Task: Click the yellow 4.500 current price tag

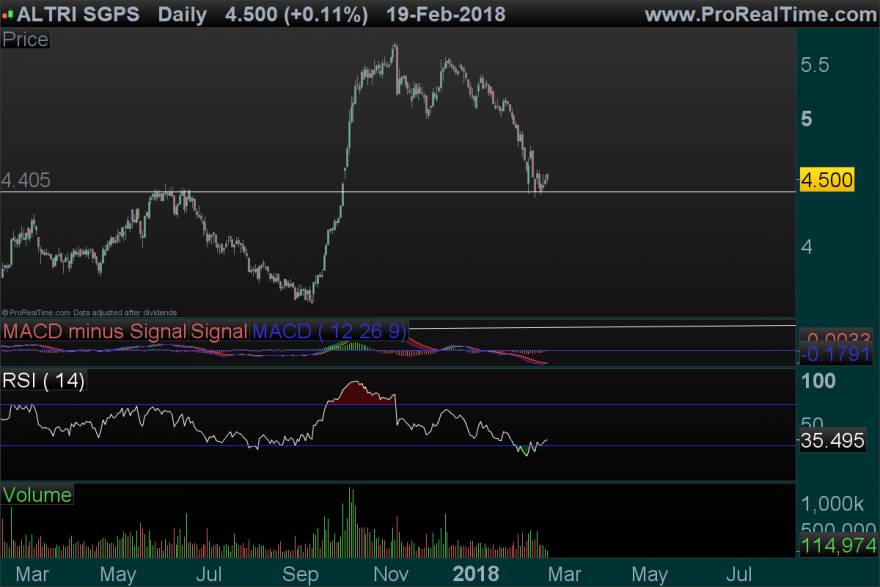Action: pyautogui.click(x=827, y=180)
